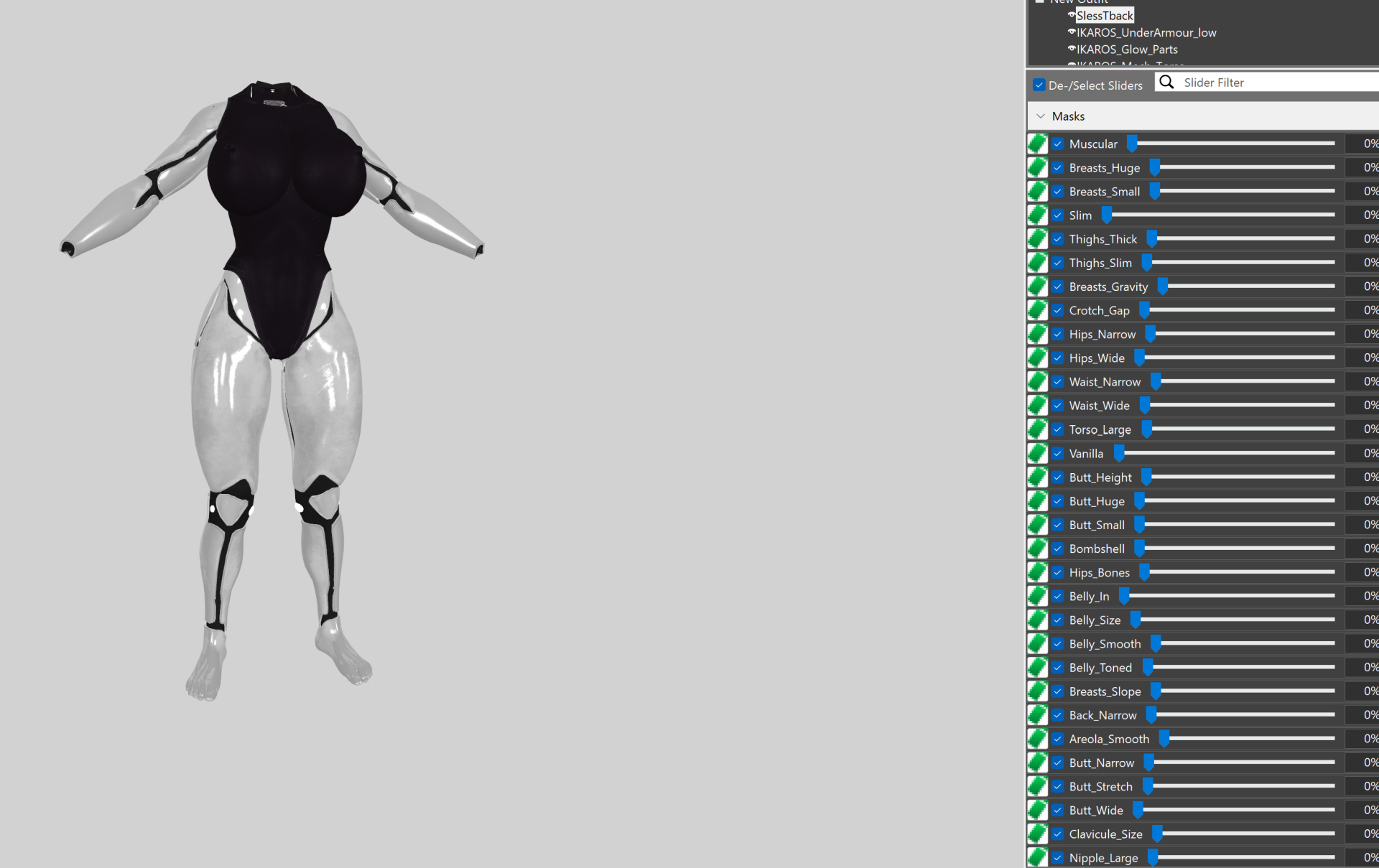Viewport: 1379px width, 868px height.
Task: Select IKAROS_Glow_Parts mesh item
Action: pyautogui.click(x=1127, y=50)
